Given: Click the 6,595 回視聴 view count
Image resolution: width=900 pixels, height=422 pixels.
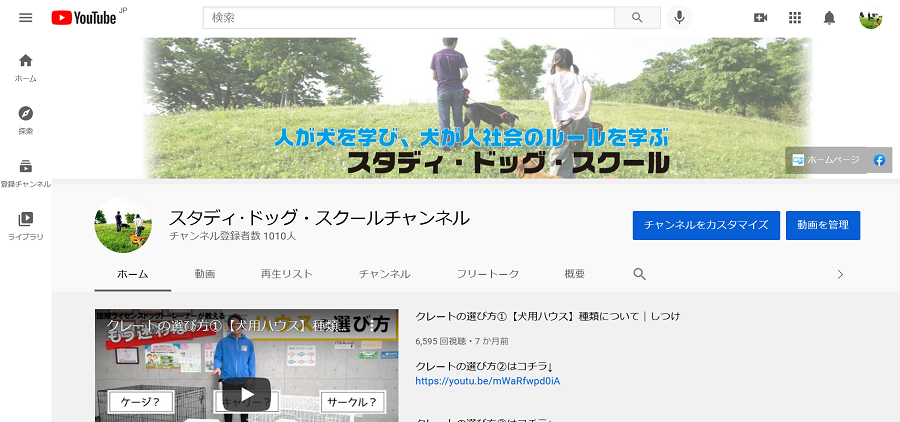Looking at the screenshot, I should tap(439, 341).
